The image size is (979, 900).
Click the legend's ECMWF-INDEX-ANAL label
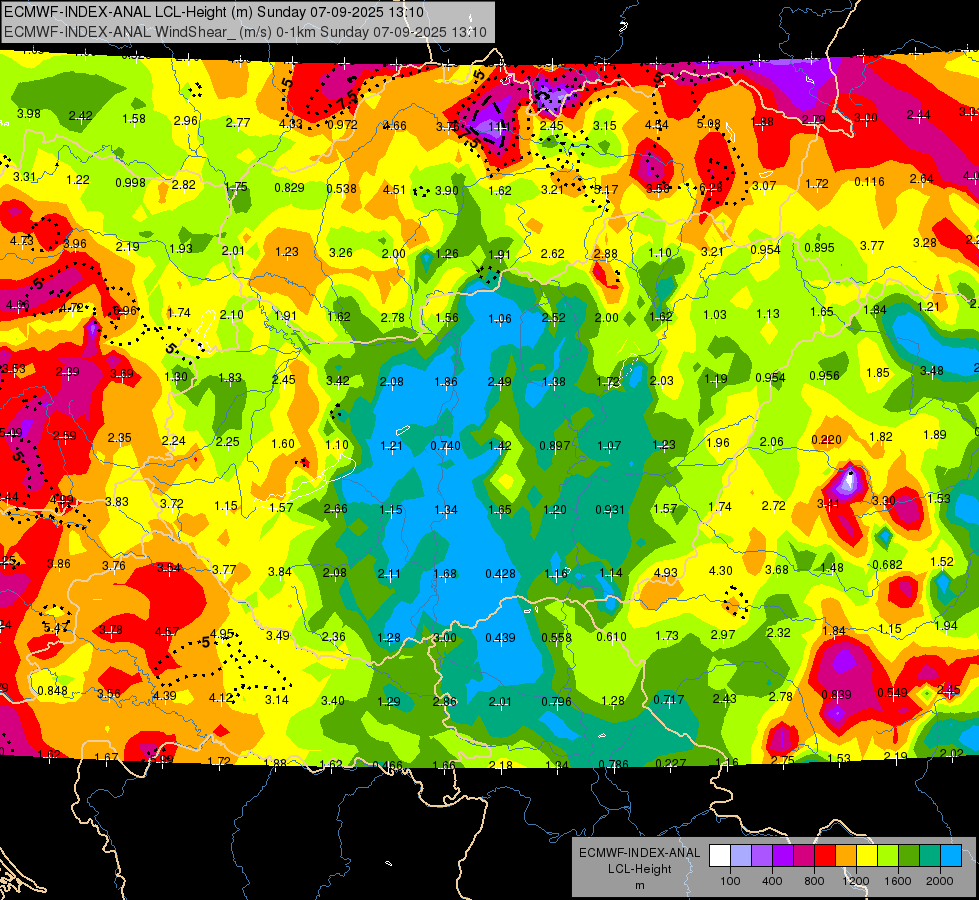pos(639,853)
